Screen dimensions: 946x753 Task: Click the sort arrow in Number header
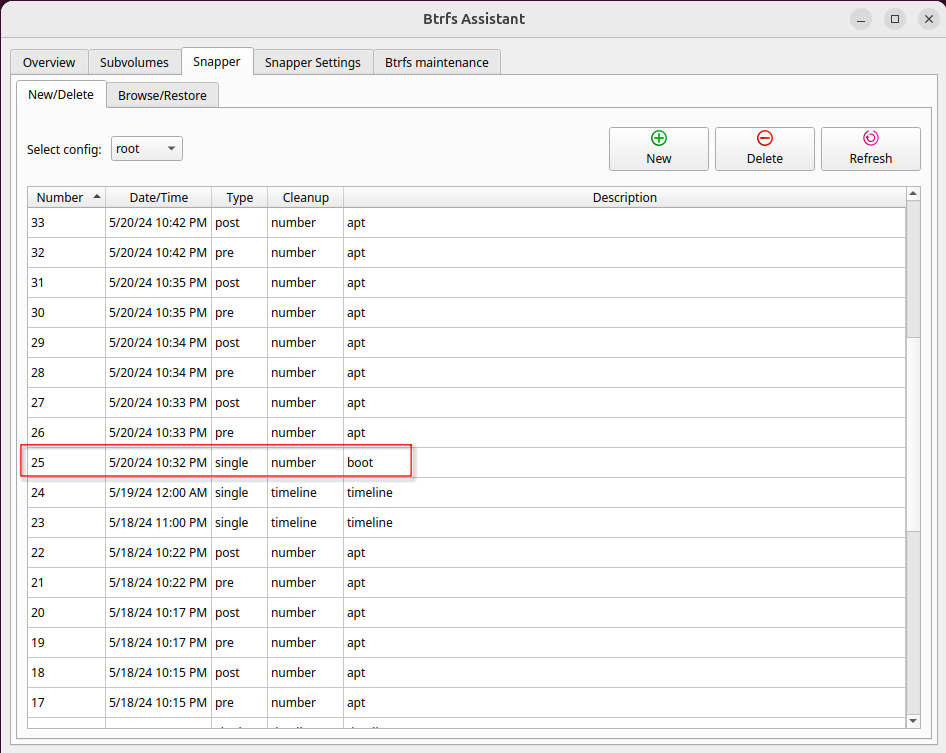tap(96, 197)
